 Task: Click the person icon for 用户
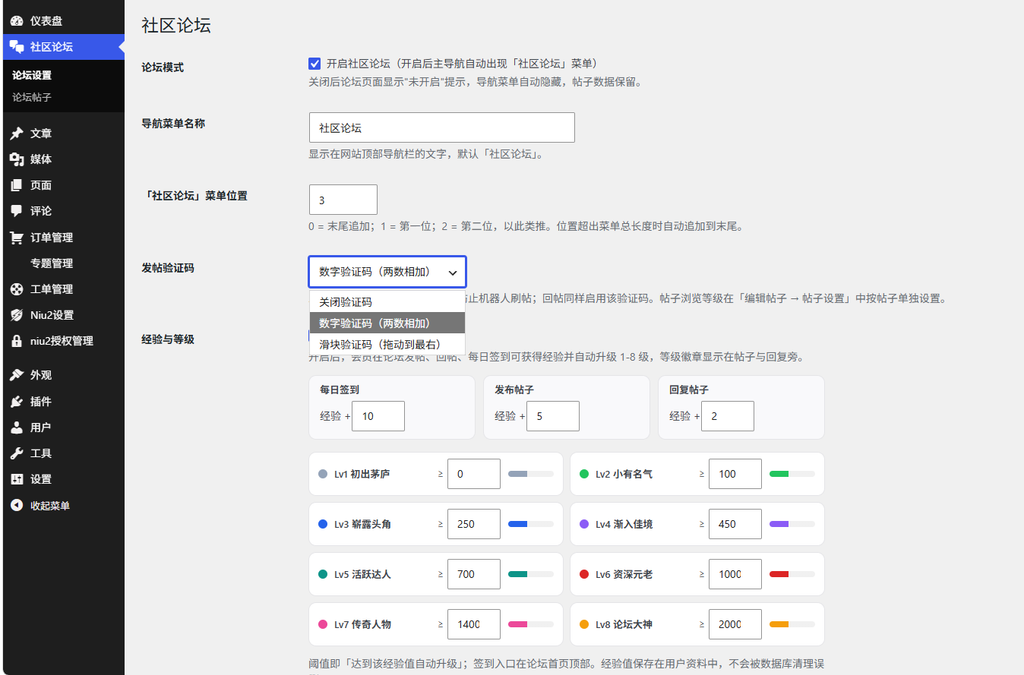coord(17,428)
